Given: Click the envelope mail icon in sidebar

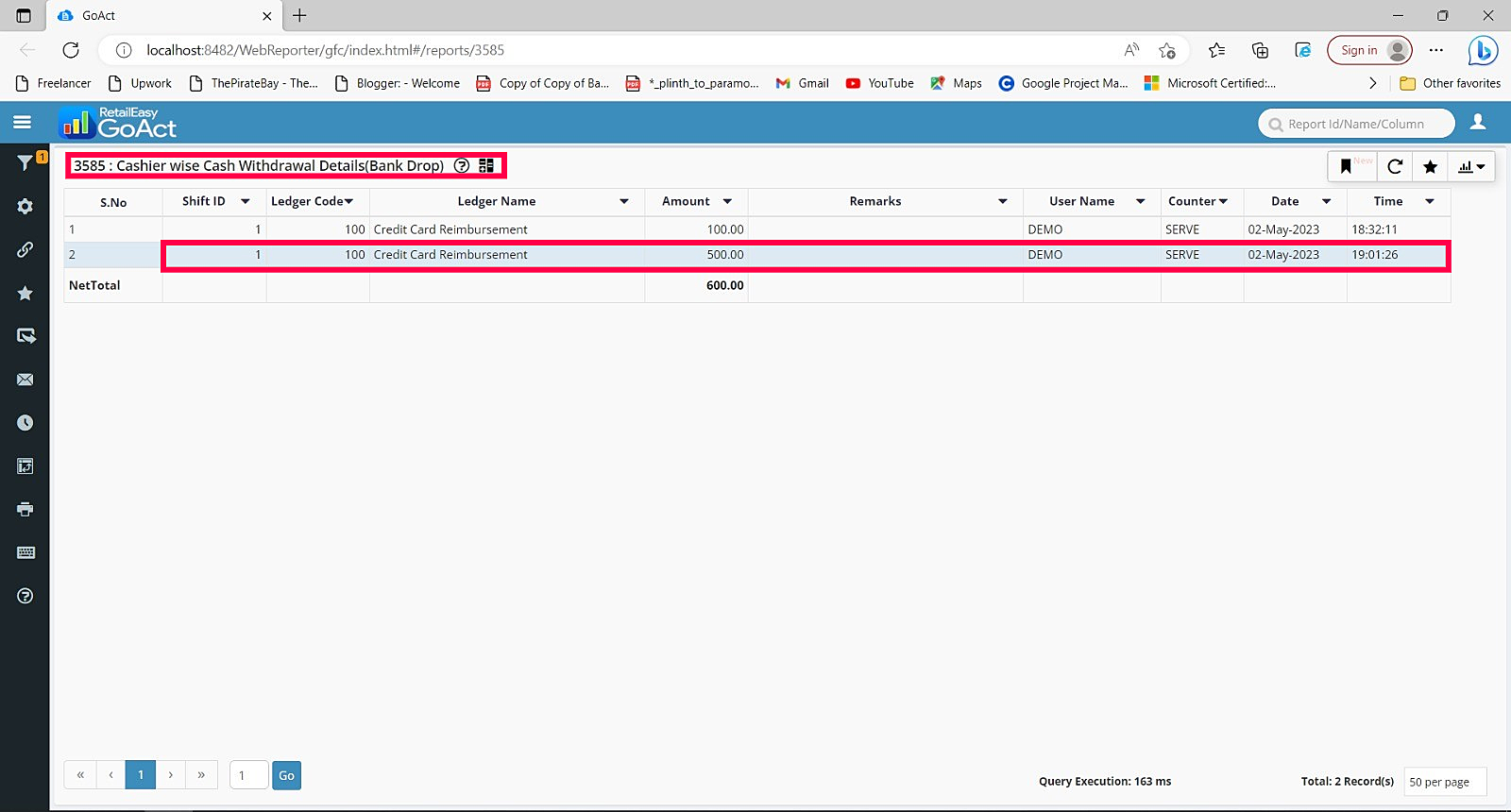Looking at the screenshot, I should (25, 380).
